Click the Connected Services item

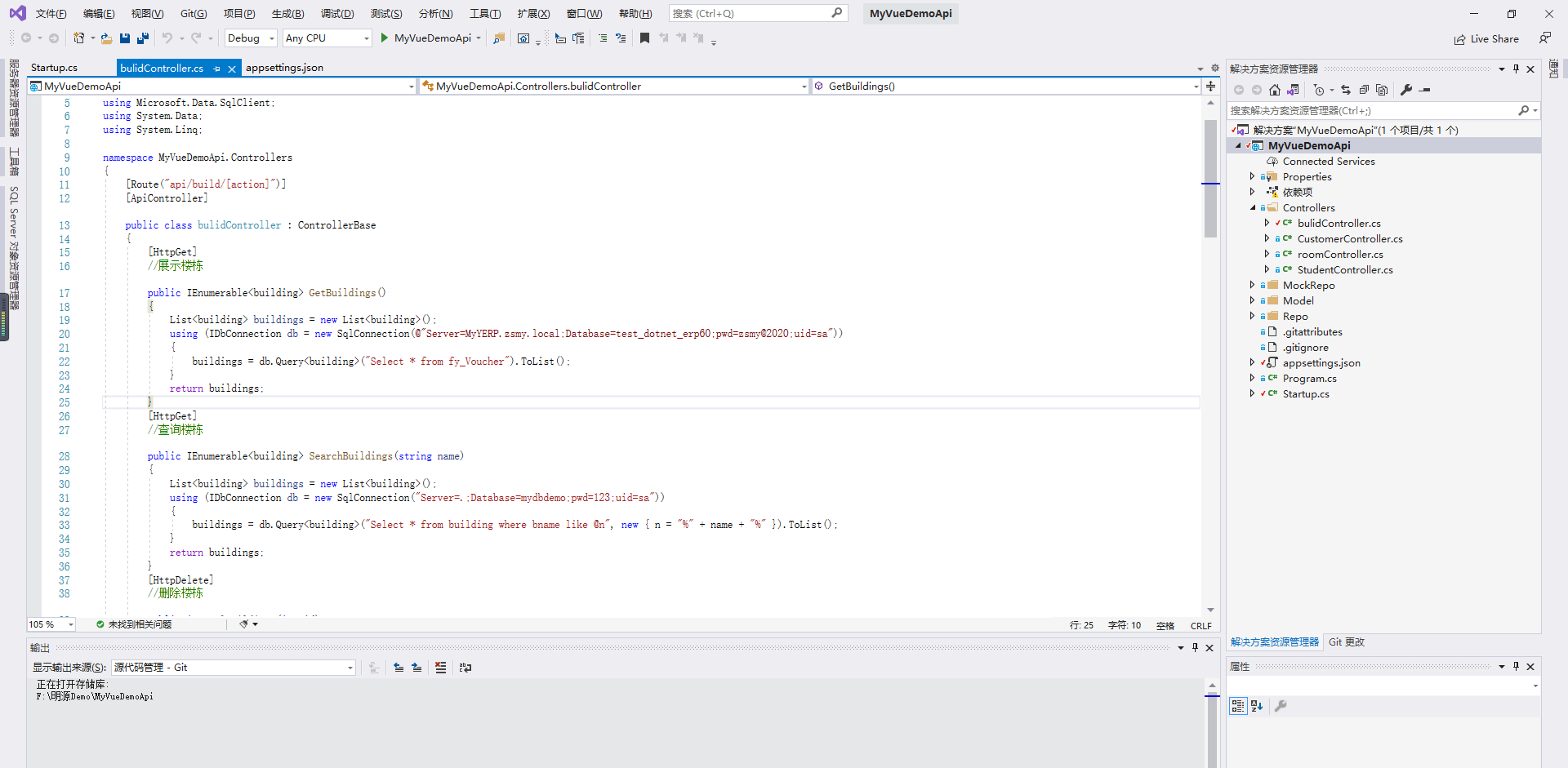click(1329, 162)
